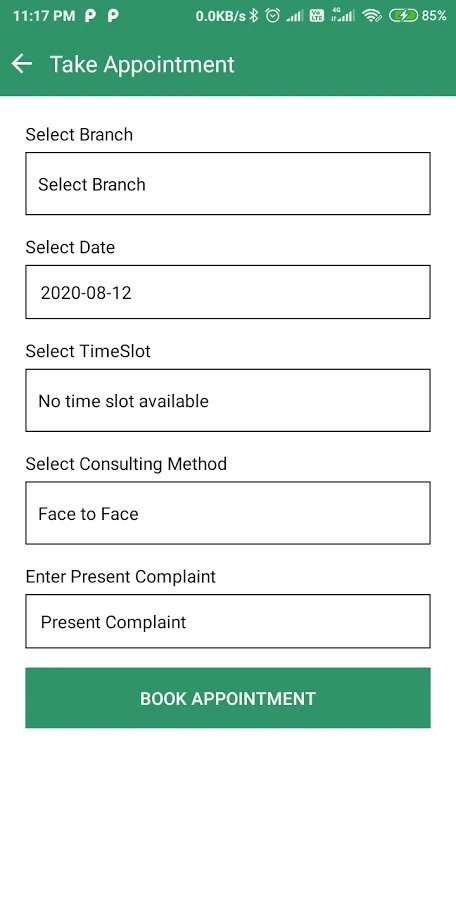
Task: Tap the Select Consulting Method label
Action: coord(126,464)
